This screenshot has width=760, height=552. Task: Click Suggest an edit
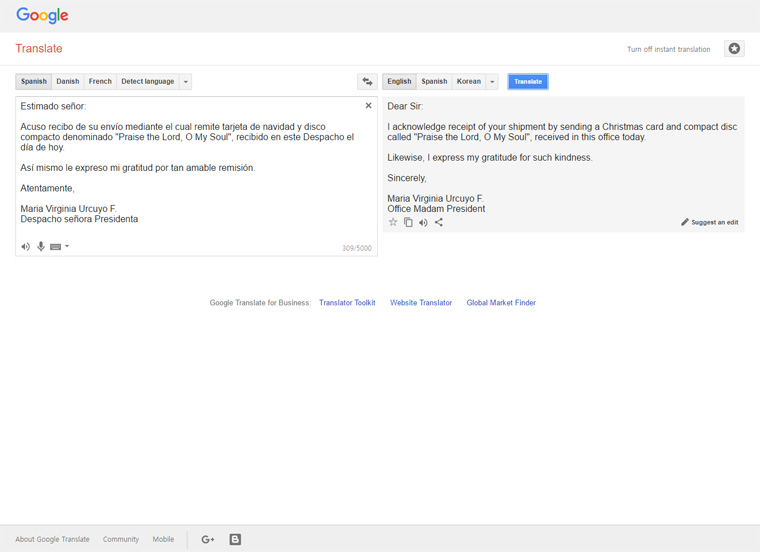[710, 222]
